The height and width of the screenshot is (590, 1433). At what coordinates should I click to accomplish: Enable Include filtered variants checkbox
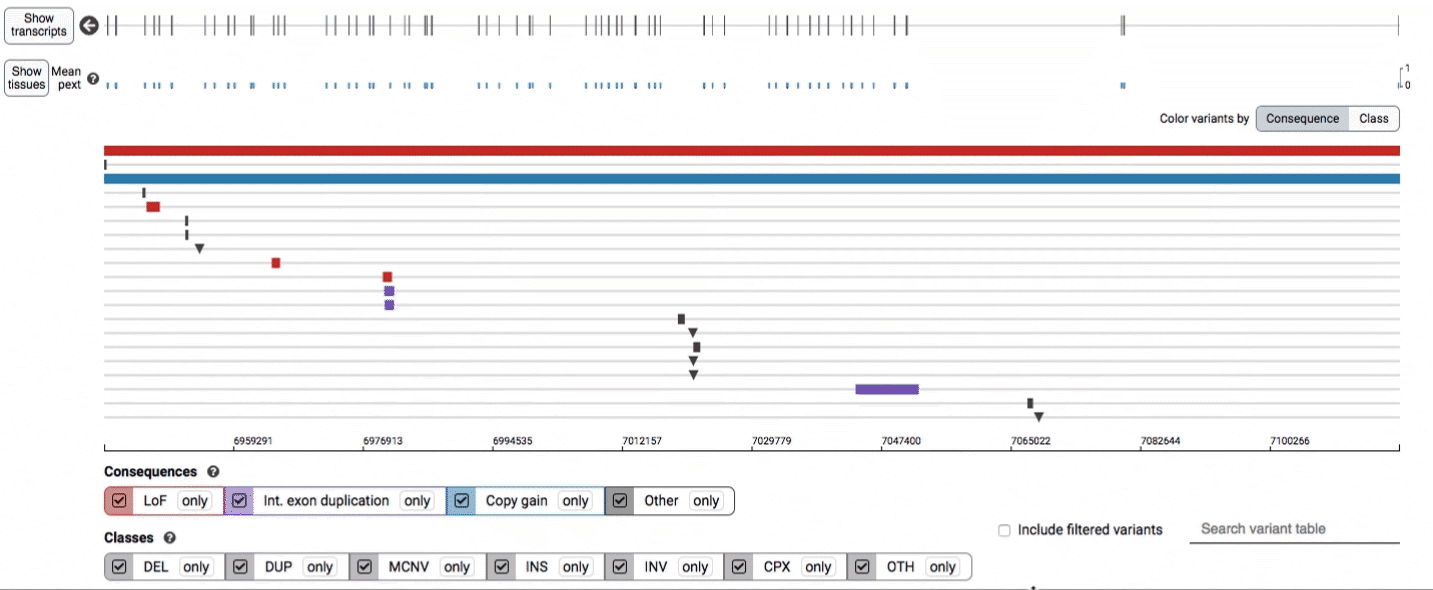(x=1004, y=530)
